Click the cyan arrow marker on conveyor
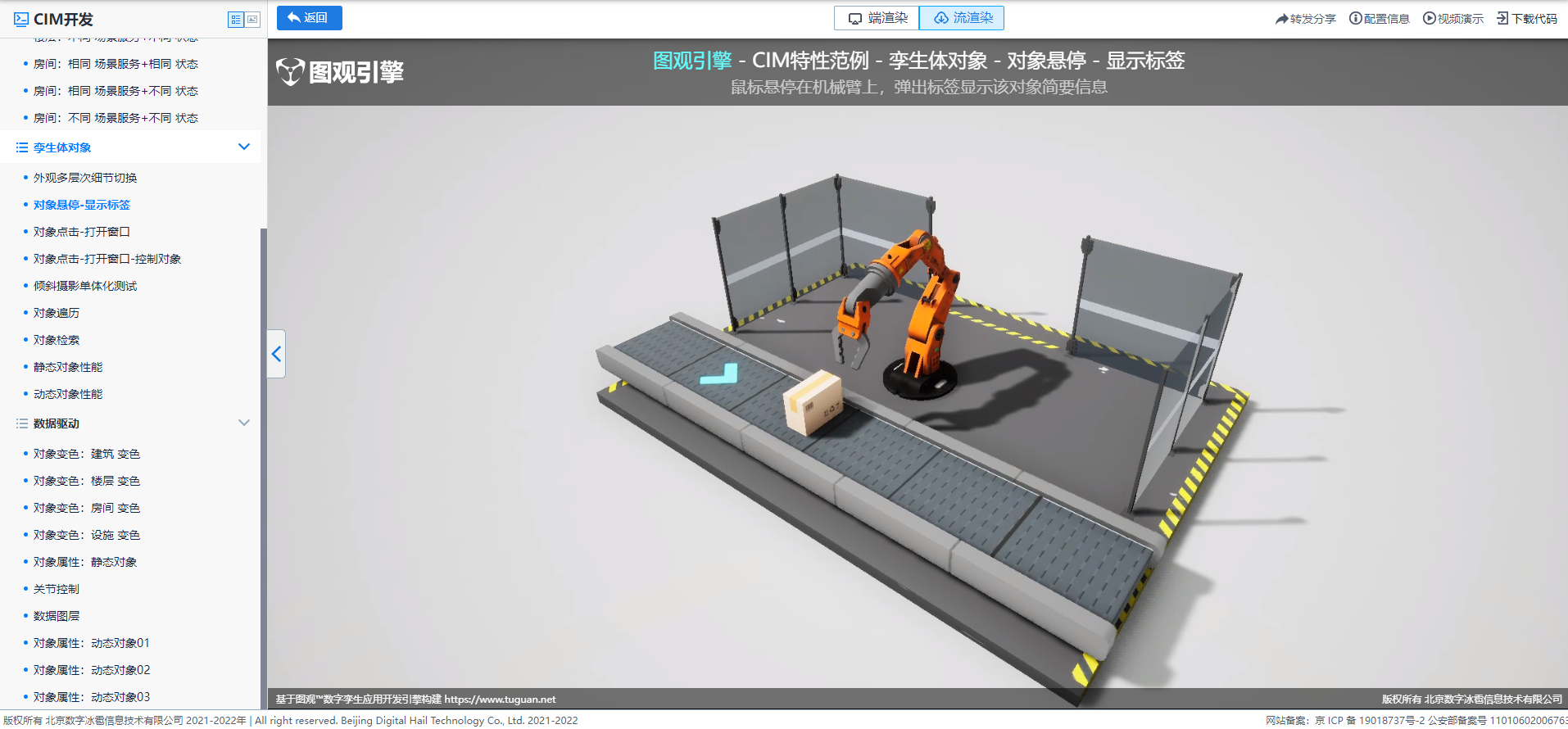 (x=719, y=375)
